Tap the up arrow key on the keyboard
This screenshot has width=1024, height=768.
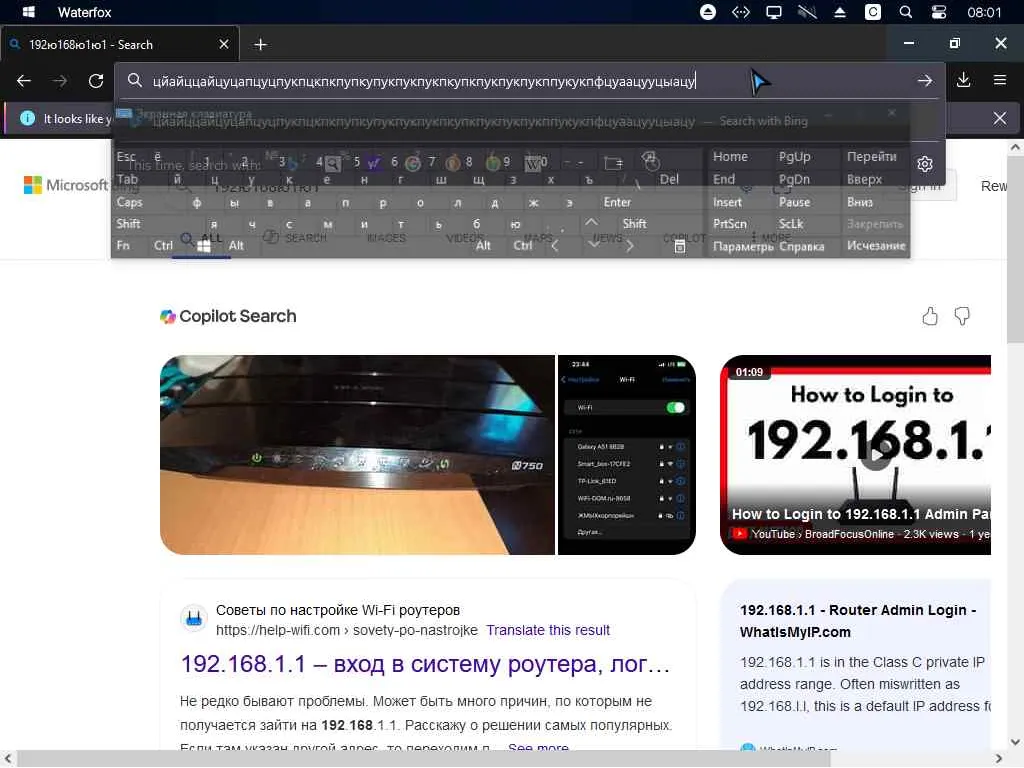591,223
